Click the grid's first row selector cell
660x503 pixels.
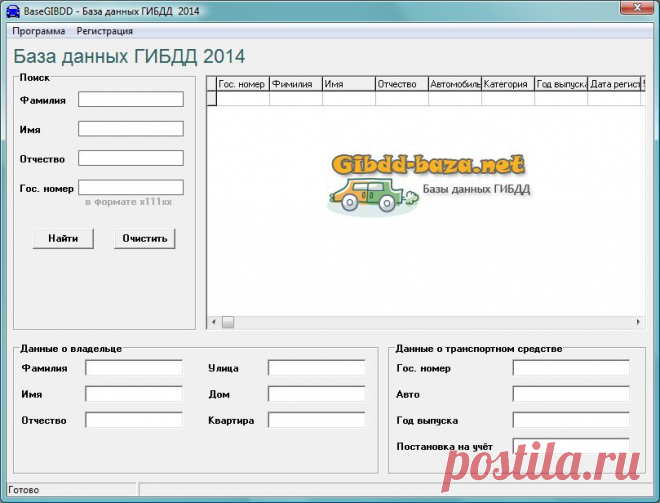click(x=212, y=98)
